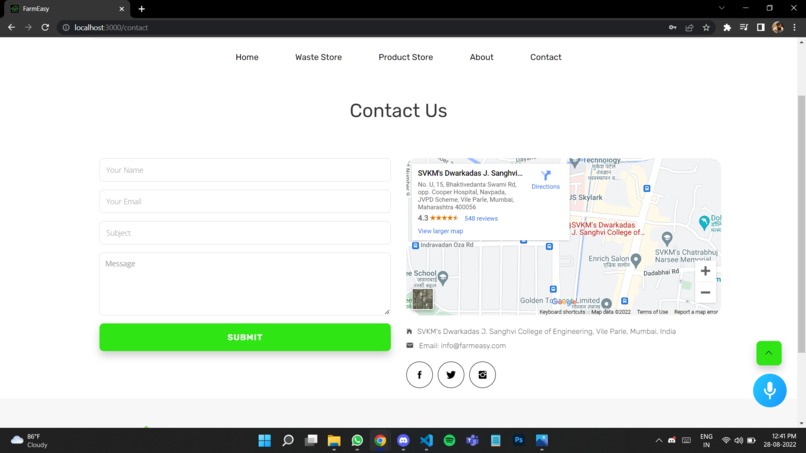Open the 548 reviews link

[x=481, y=219]
